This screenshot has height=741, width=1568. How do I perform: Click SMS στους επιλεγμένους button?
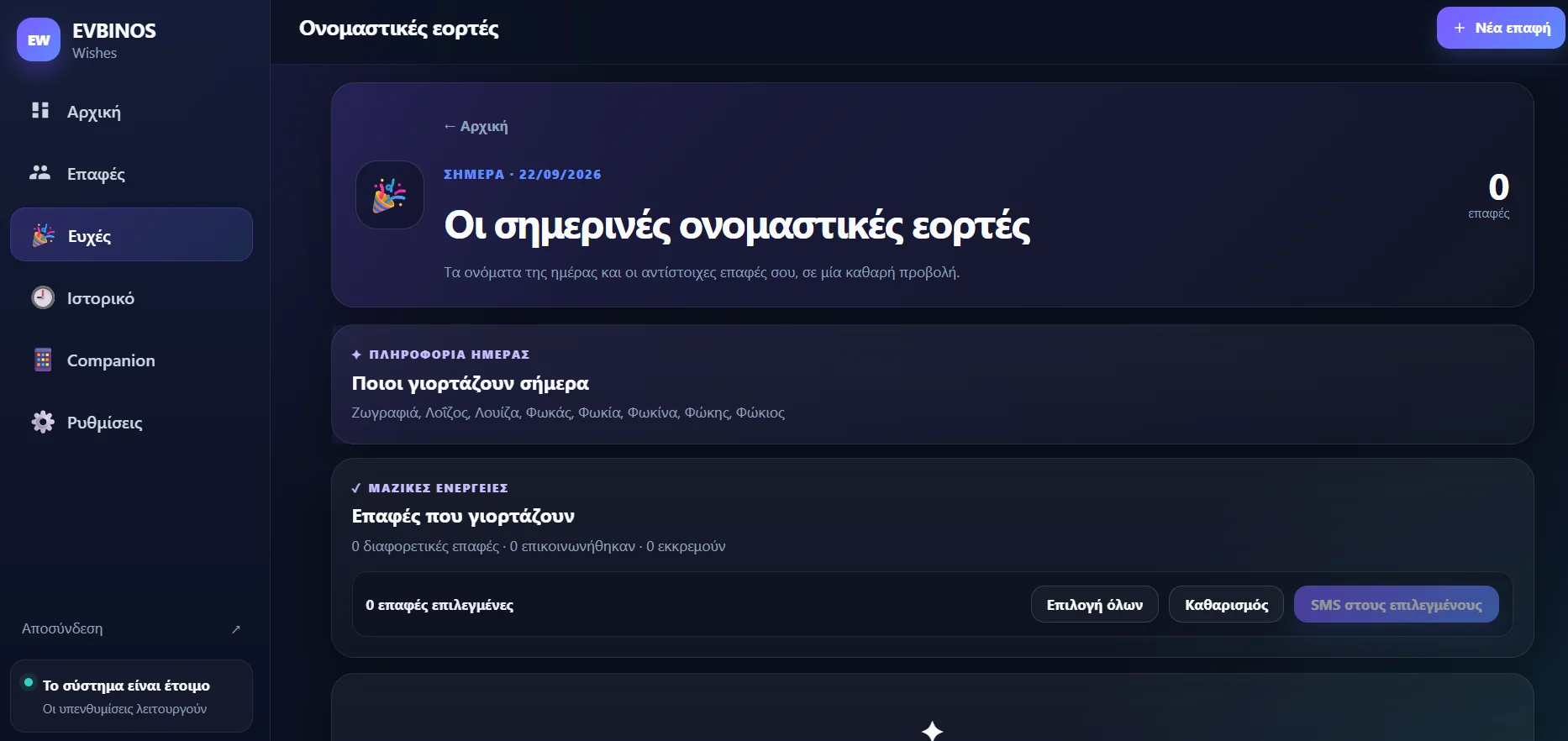1396,604
